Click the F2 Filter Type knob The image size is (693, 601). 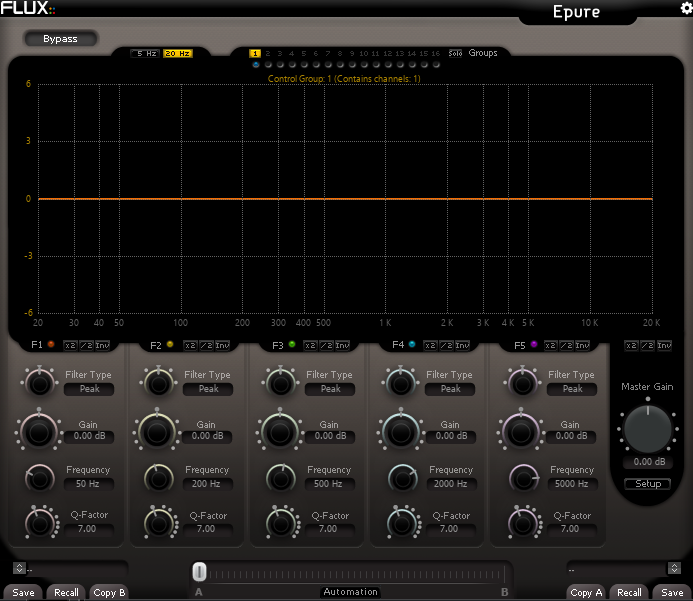pos(159,384)
